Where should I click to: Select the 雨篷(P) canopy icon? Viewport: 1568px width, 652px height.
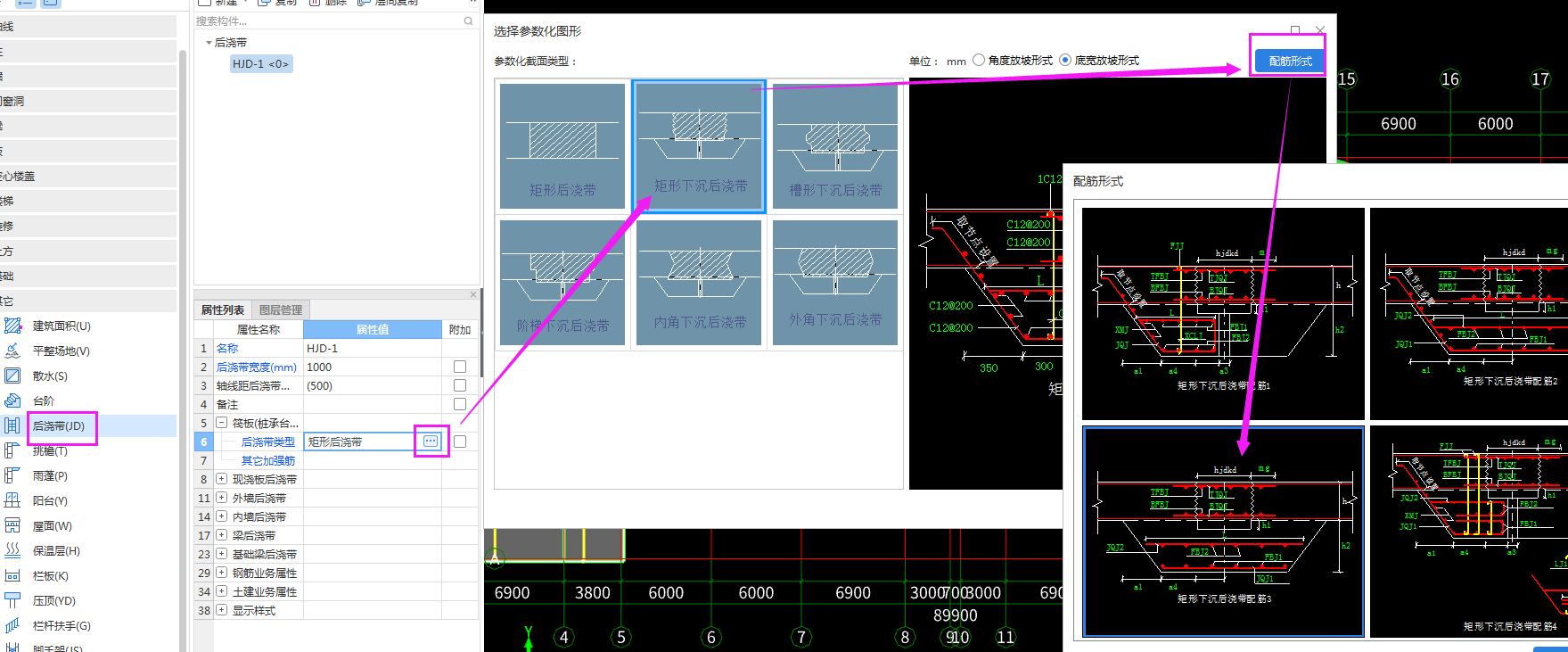12,475
